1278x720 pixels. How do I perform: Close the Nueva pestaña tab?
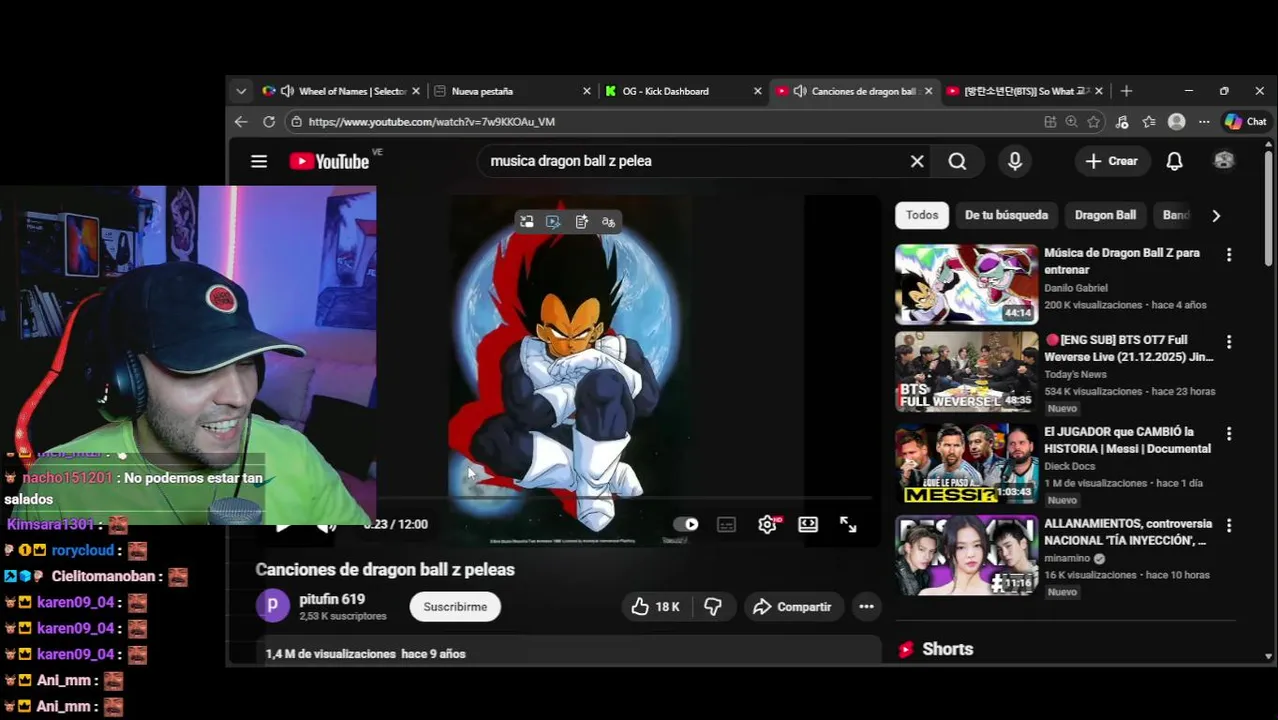[587, 91]
